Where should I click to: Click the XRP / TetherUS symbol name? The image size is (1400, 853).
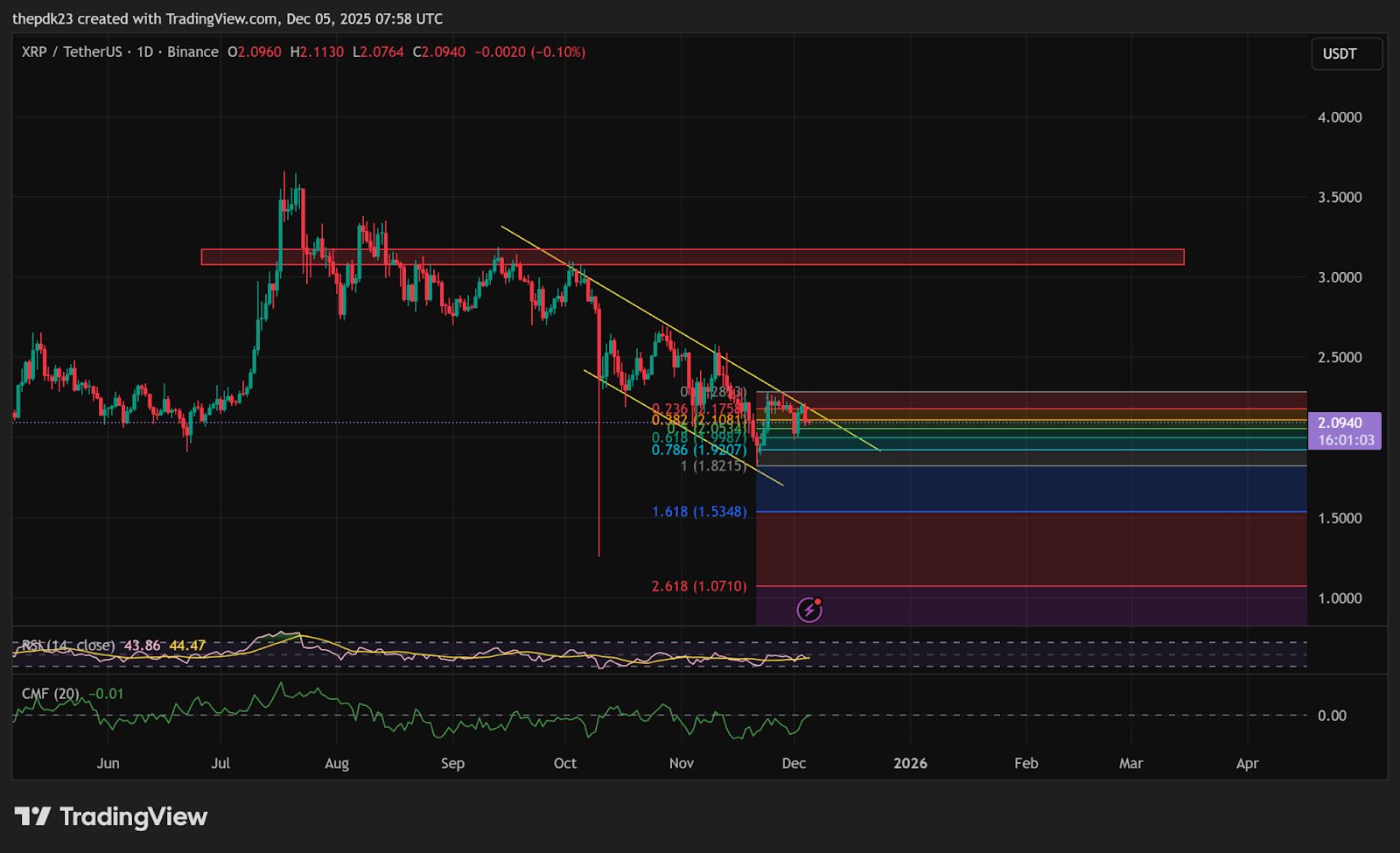[x=74, y=52]
